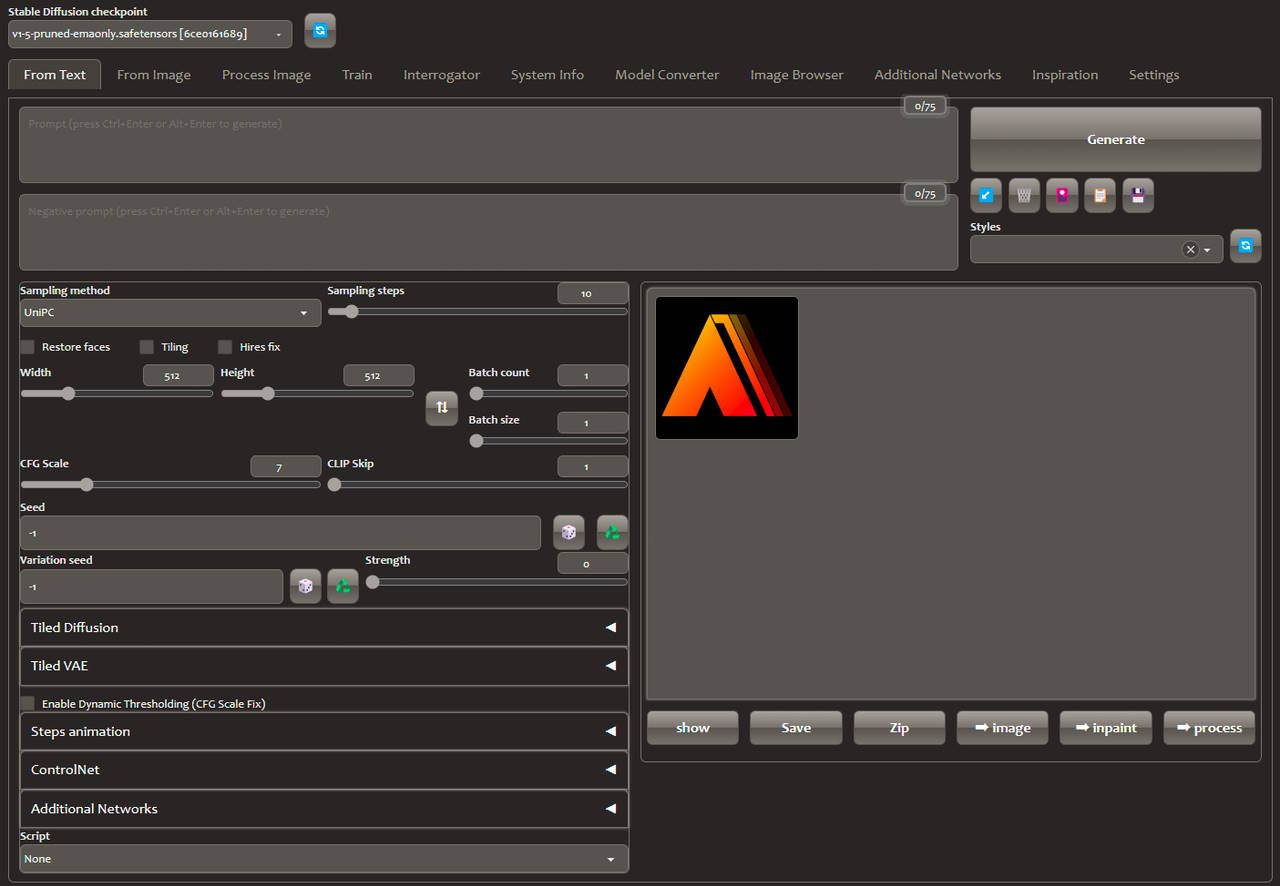The width and height of the screenshot is (1280, 886).
Task: Open the Sampling method dropdown
Action: pos(170,313)
